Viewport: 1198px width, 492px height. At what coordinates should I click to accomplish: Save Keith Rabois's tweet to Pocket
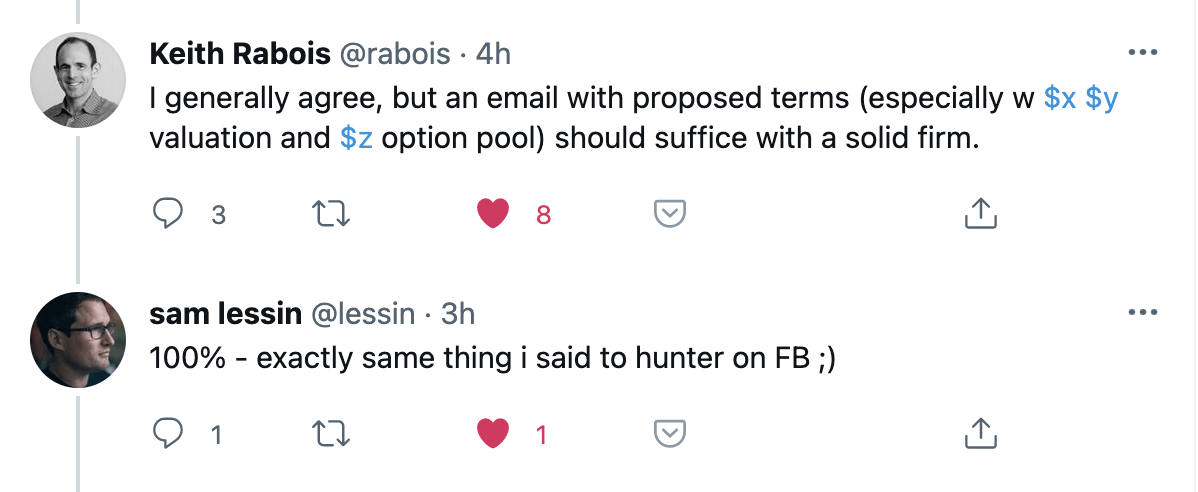click(x=668, y=213)
